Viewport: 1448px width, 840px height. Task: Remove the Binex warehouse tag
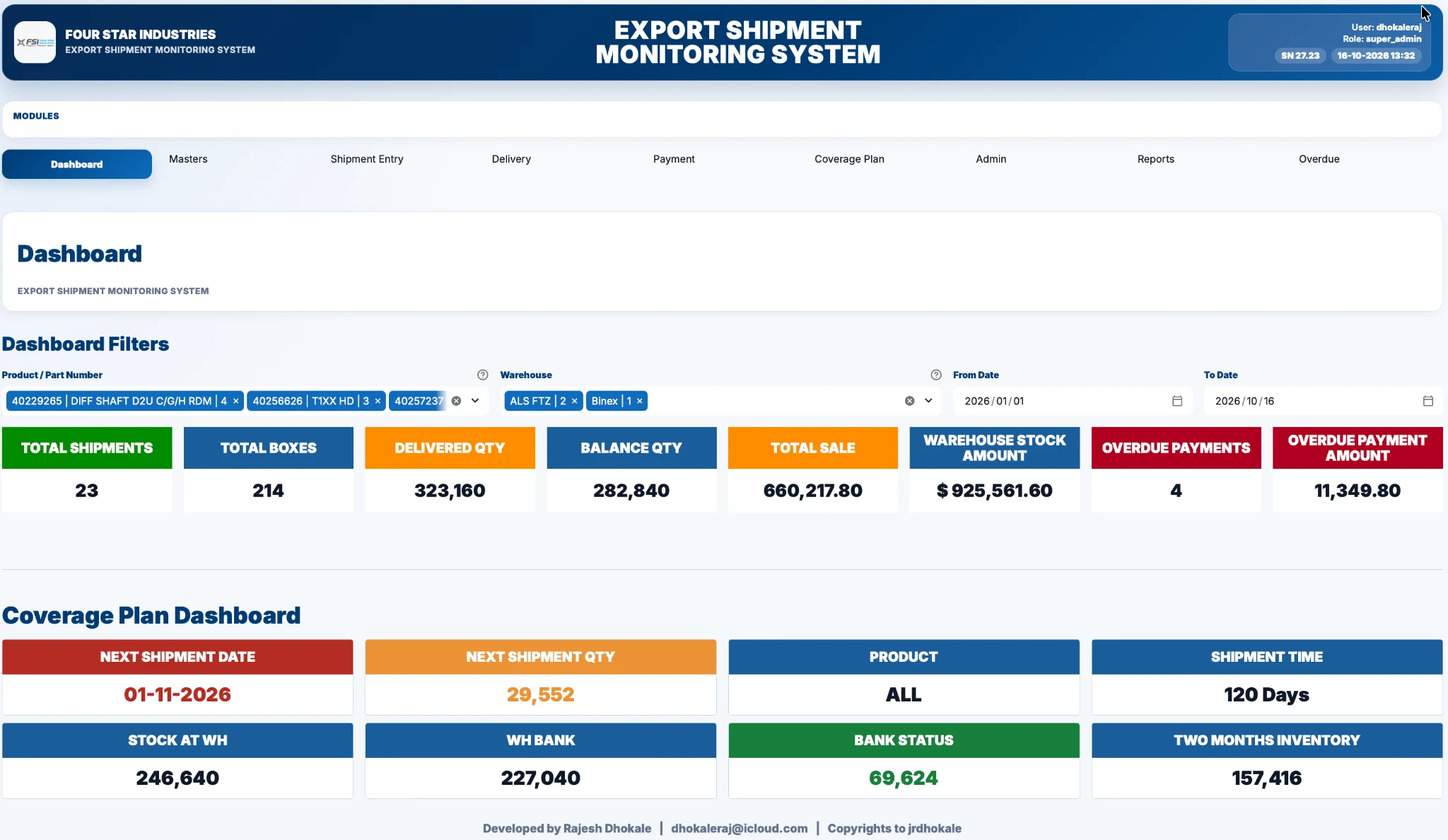click(640, 401)
